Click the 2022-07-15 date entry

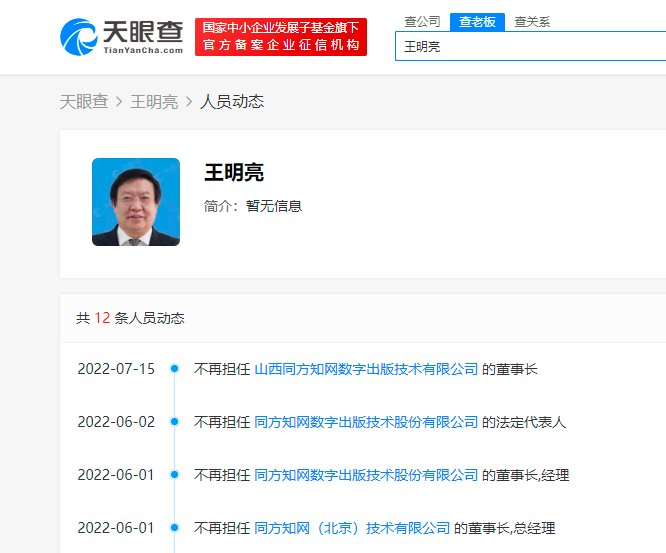(x=116, y=369)
